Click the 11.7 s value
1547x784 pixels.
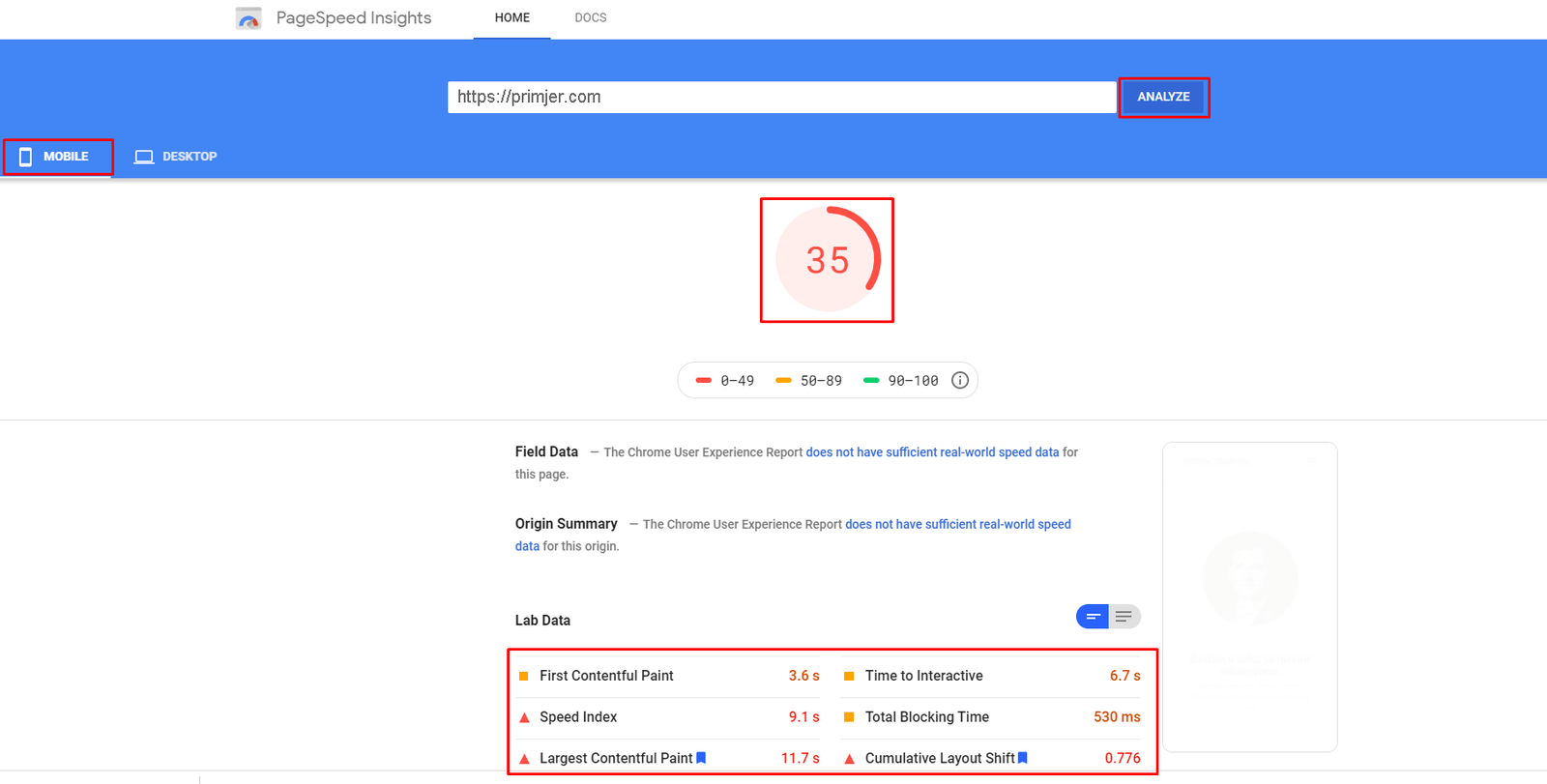801,758
